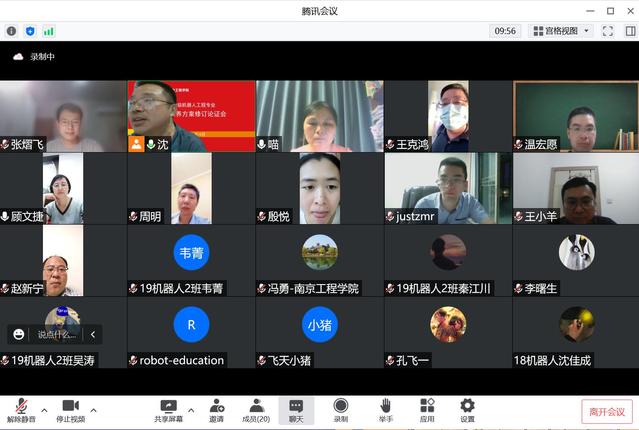Screen dimensions: 639x430
Task: Click Leave Meeting (离开会议) button
Action: tap(607, 411)
